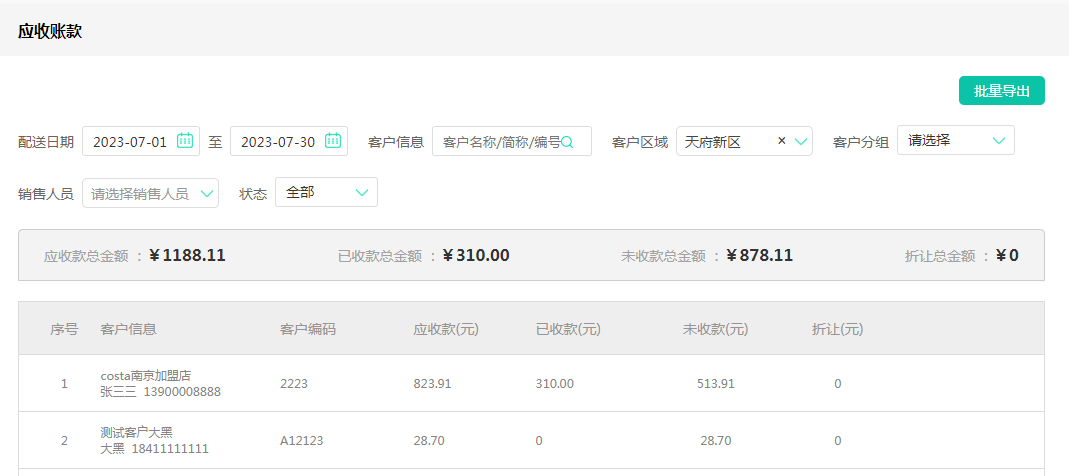The height and width of the screenshot is (476, 1069).
Task: Focus the 客户信息 search input
Action: coord(500,142)
